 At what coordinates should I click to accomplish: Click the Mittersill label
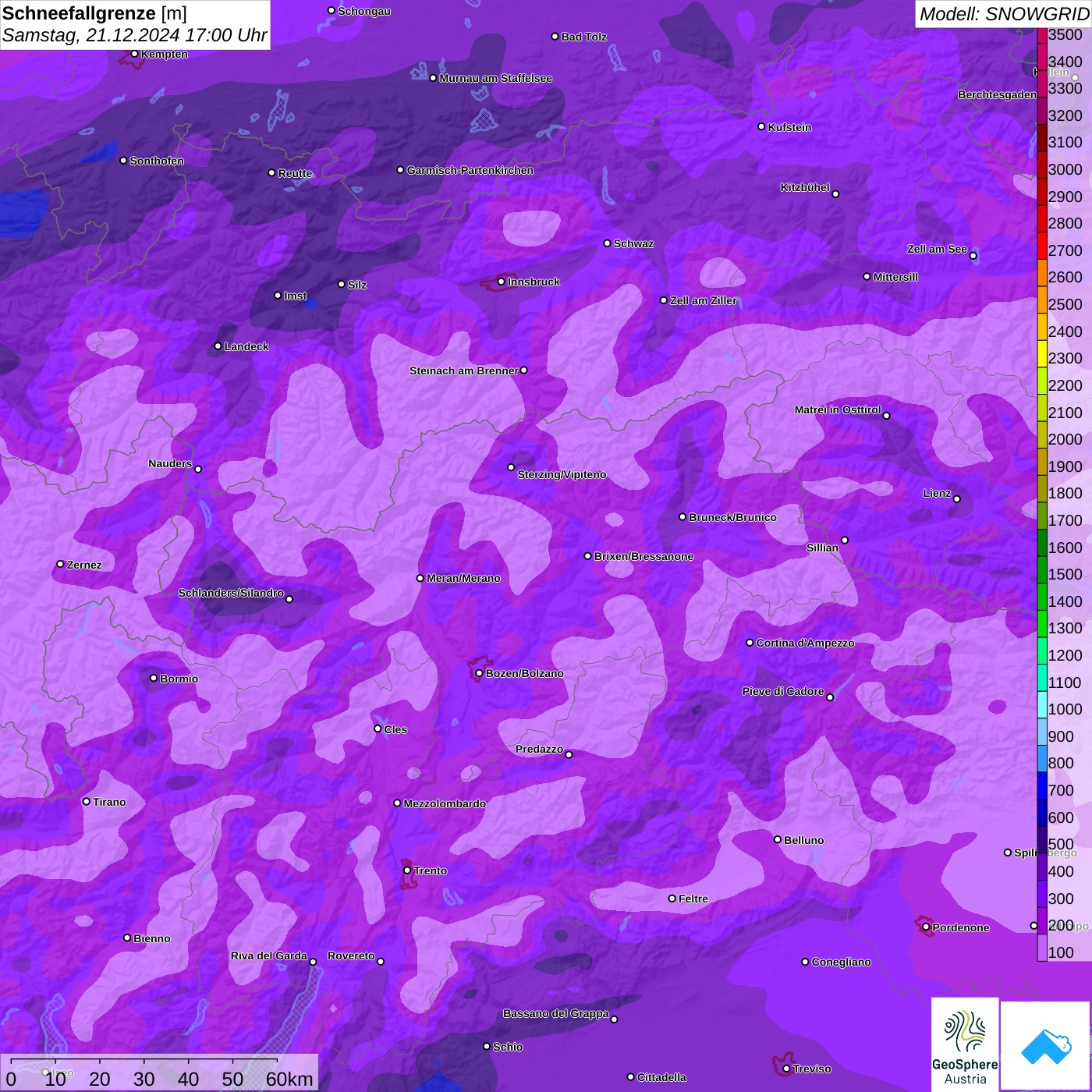coord(895,277)
